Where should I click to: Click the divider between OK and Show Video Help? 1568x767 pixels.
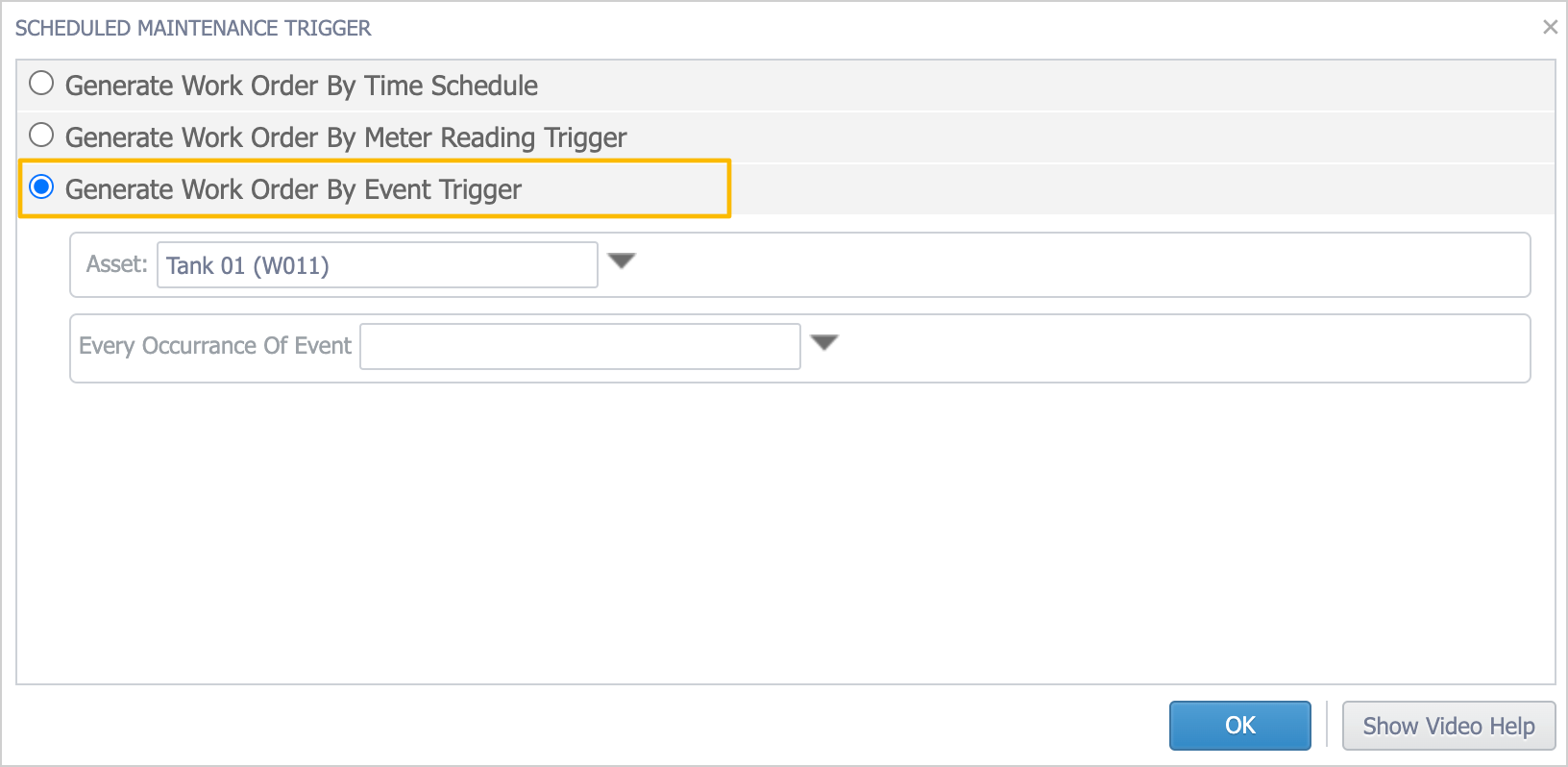point(1327,725)
